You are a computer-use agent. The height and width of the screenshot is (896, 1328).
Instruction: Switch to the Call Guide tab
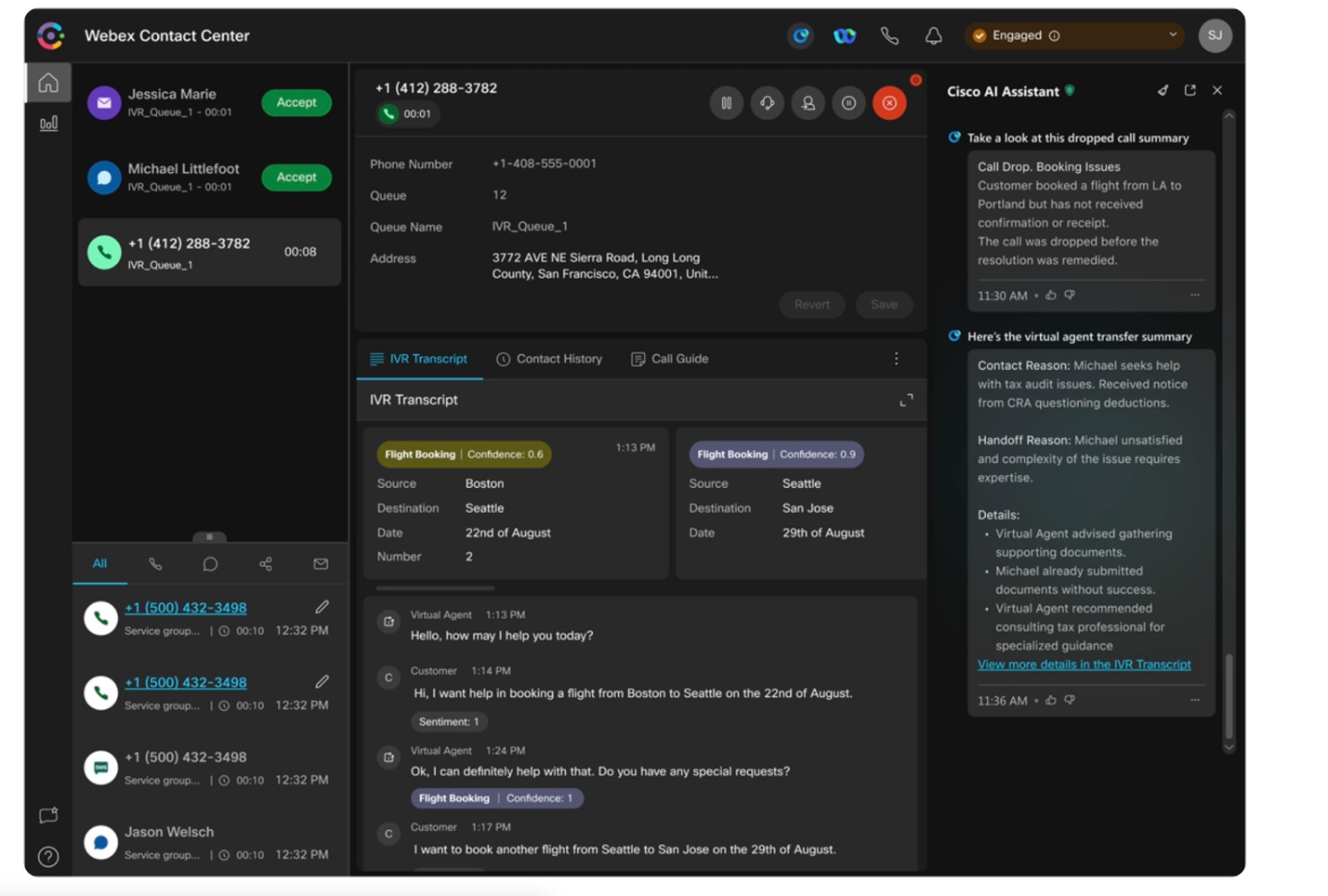(x=669, y=359)
